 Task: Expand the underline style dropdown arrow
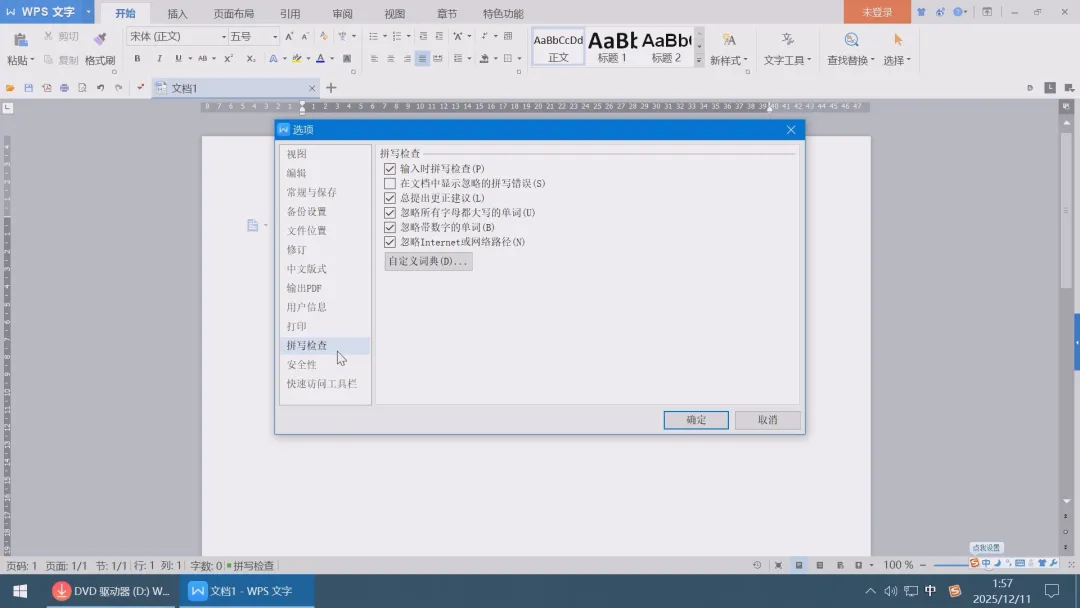[x=190, y=59]
